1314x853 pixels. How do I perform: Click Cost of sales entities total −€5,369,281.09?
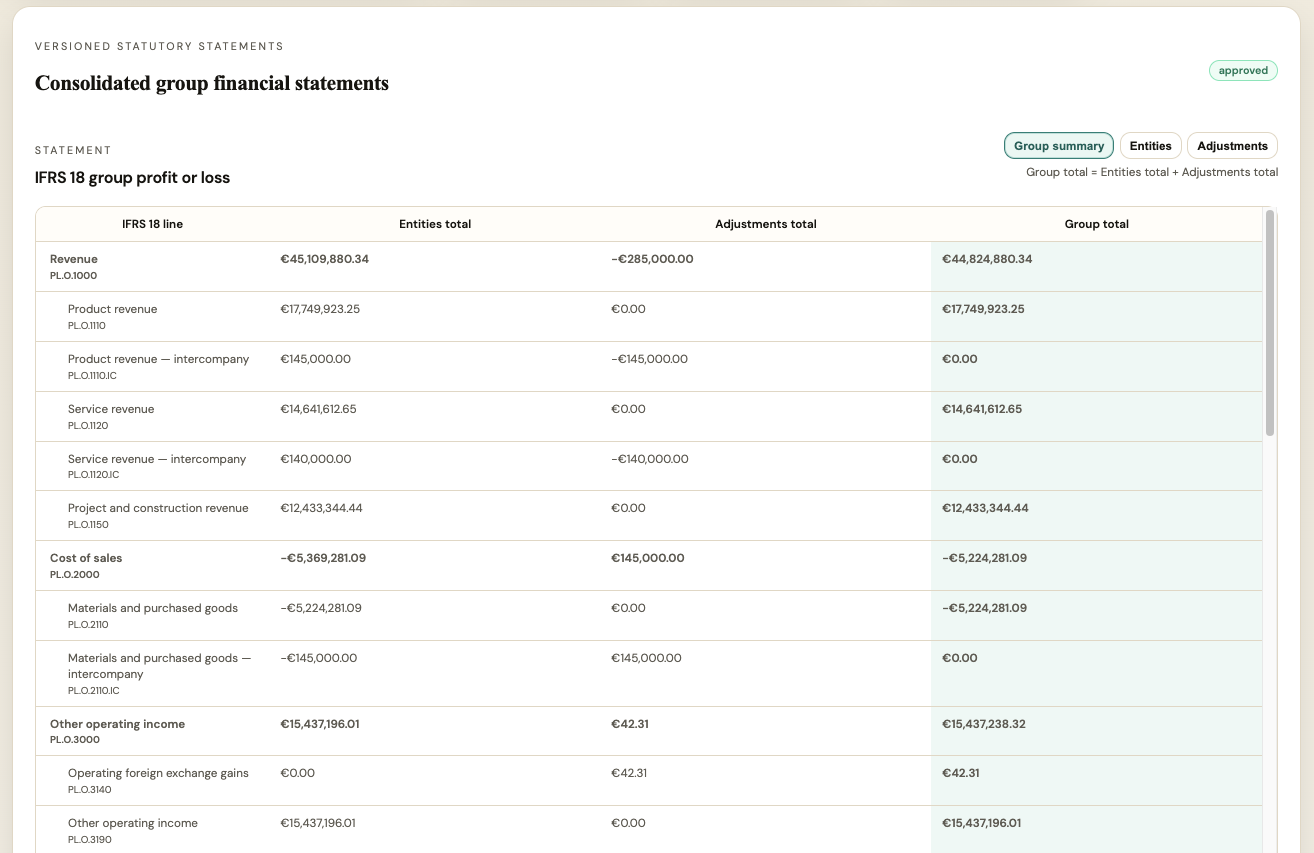point(323,558)
